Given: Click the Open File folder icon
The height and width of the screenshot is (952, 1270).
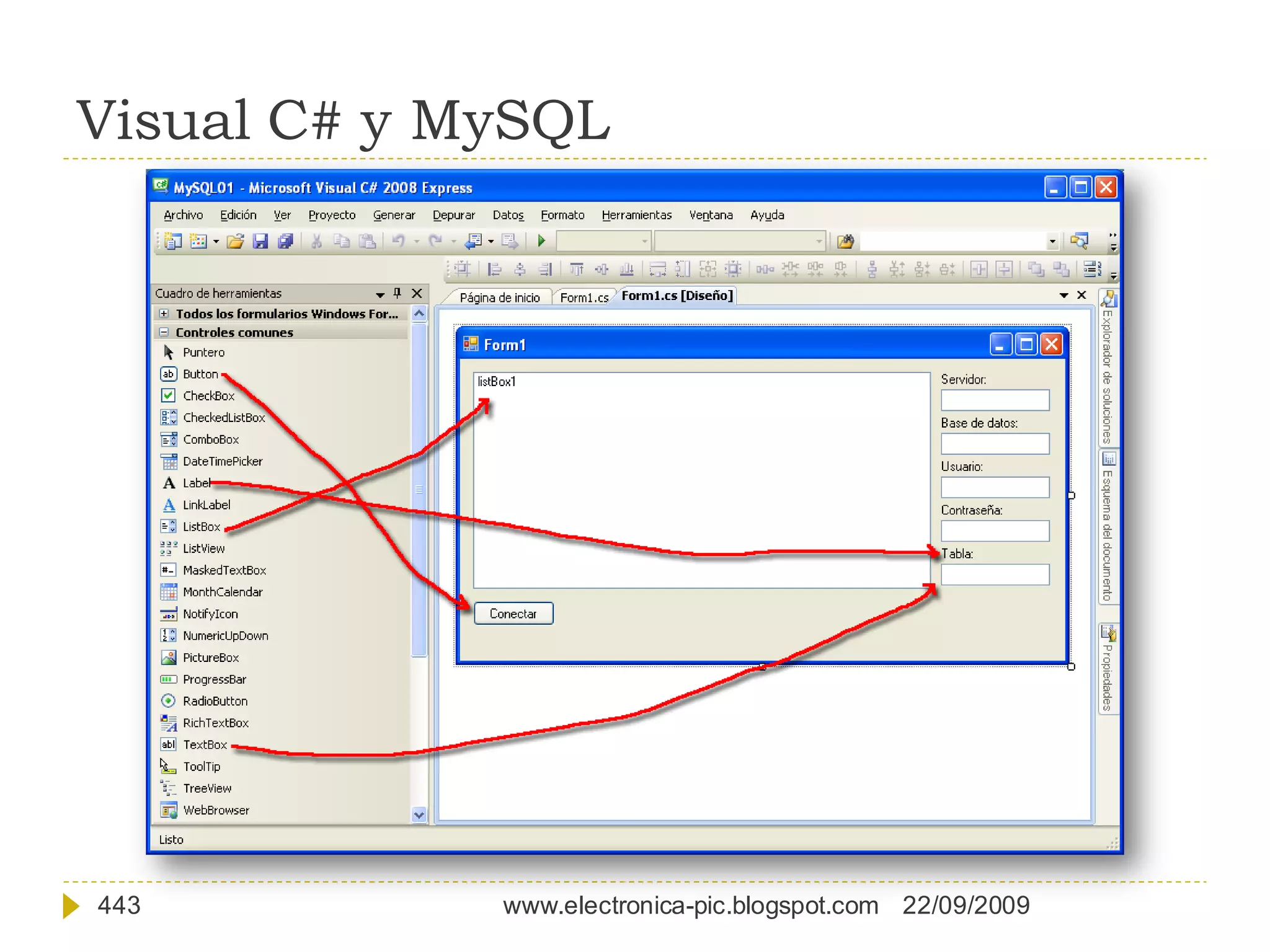Looking at the screenshot, I should [235, 241].
